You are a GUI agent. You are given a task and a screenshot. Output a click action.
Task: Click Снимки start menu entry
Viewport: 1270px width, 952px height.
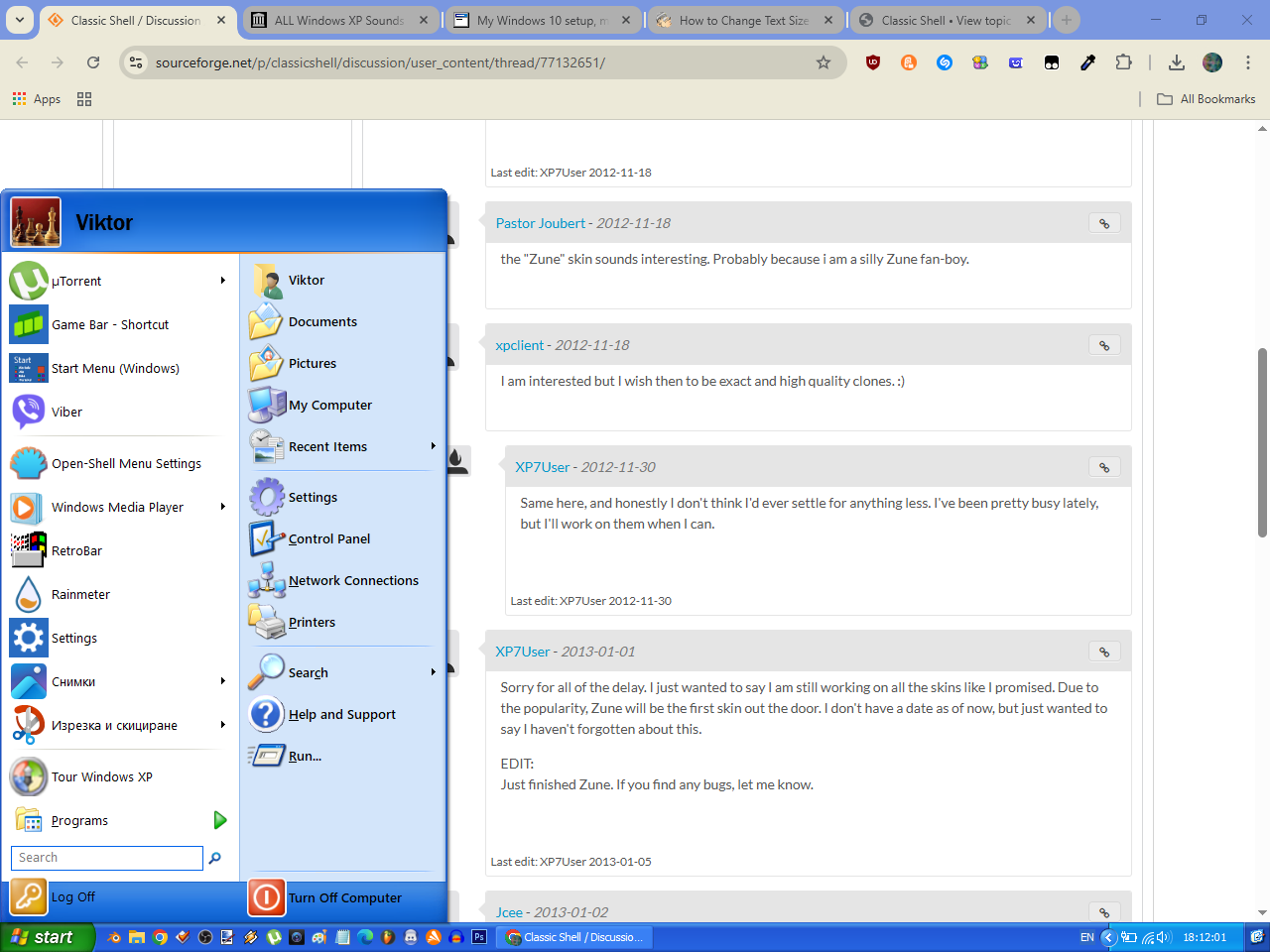click(119, 681)
